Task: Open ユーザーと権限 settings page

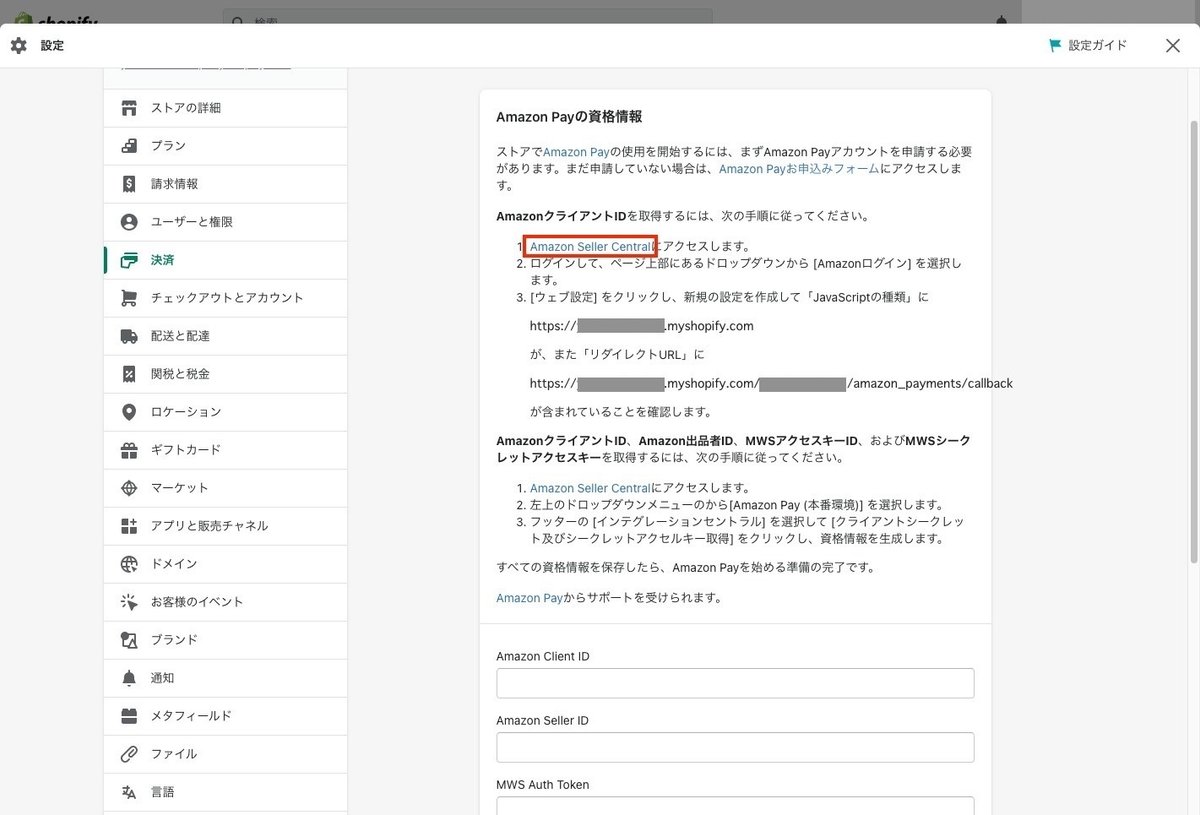Action: pos(225,222)
